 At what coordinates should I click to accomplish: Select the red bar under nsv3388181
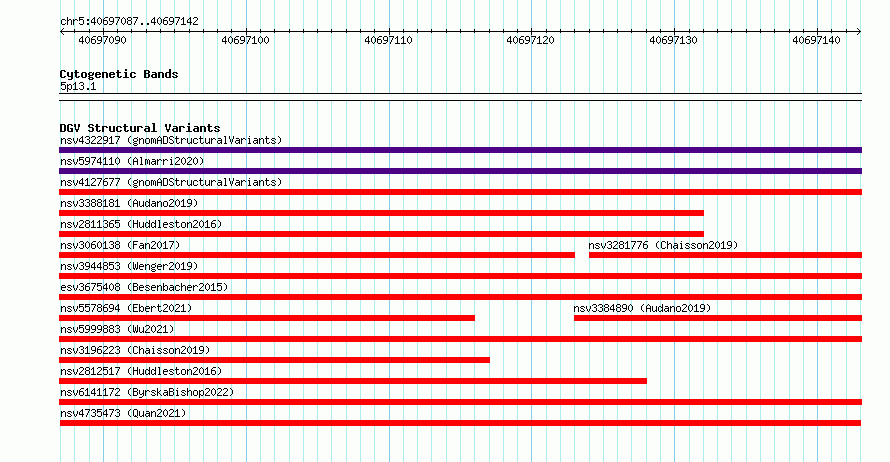coord(381,213)
